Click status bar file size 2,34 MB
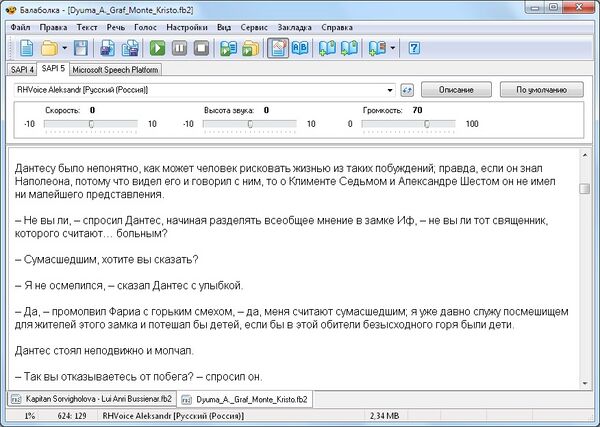This screenshot has height=427, width=600. coord(385,416)
